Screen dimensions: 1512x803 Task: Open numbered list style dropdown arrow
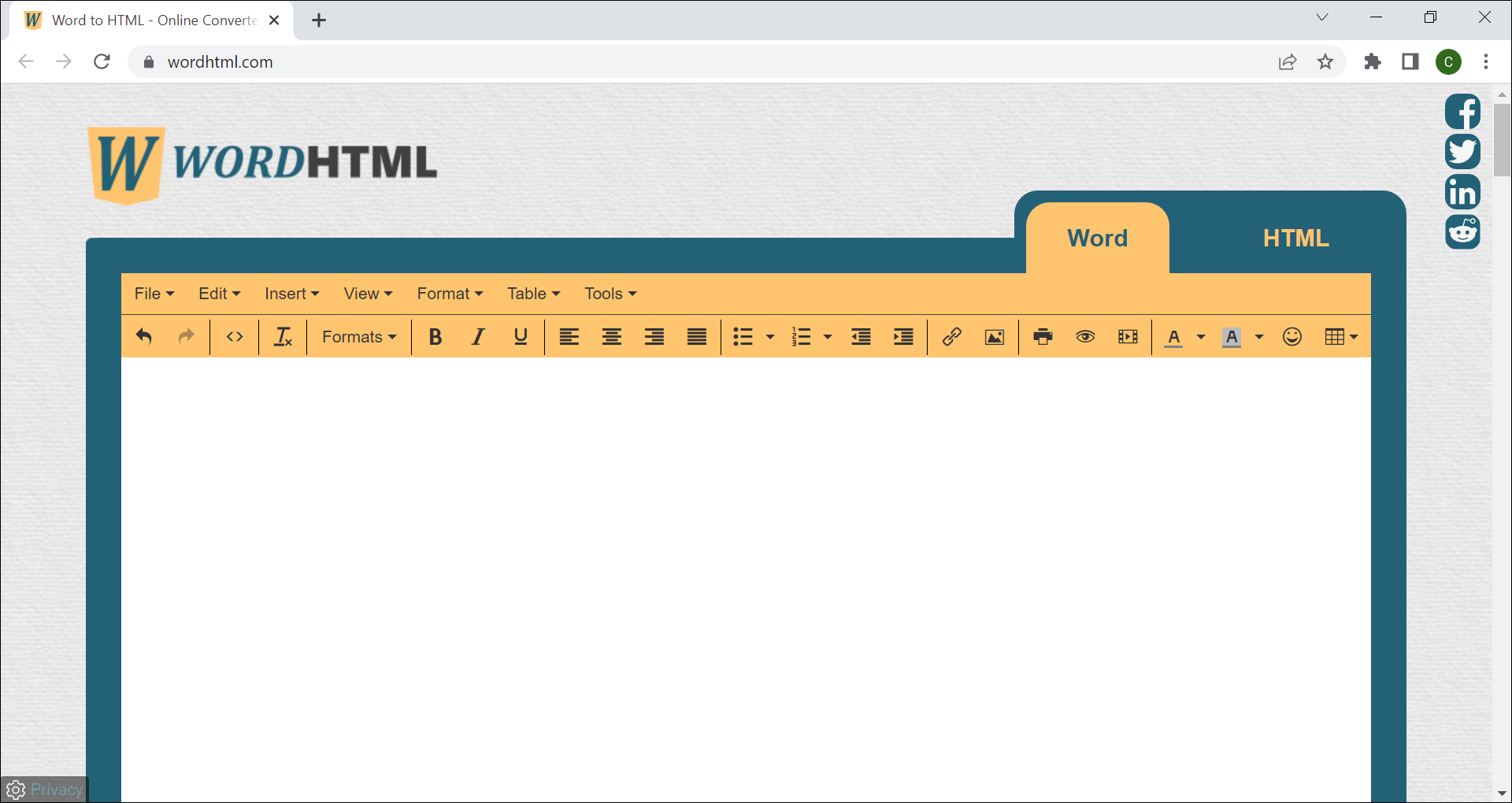tap(828, 337)
